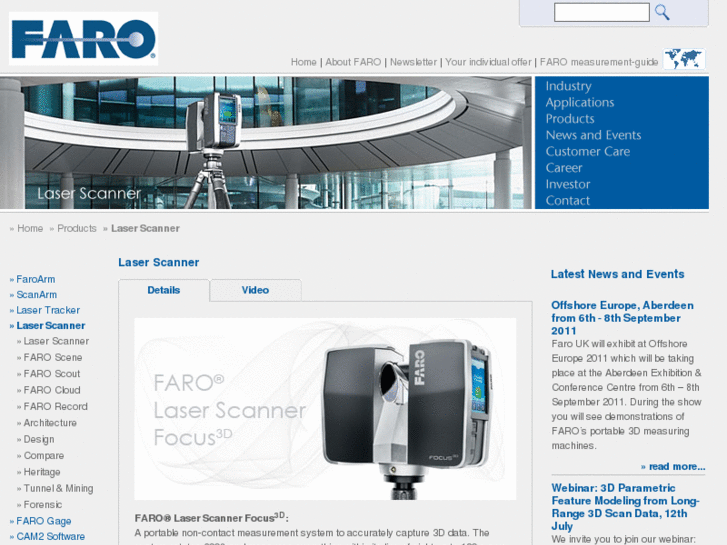Go to Products in the breadcrumb

pos(77,228)
